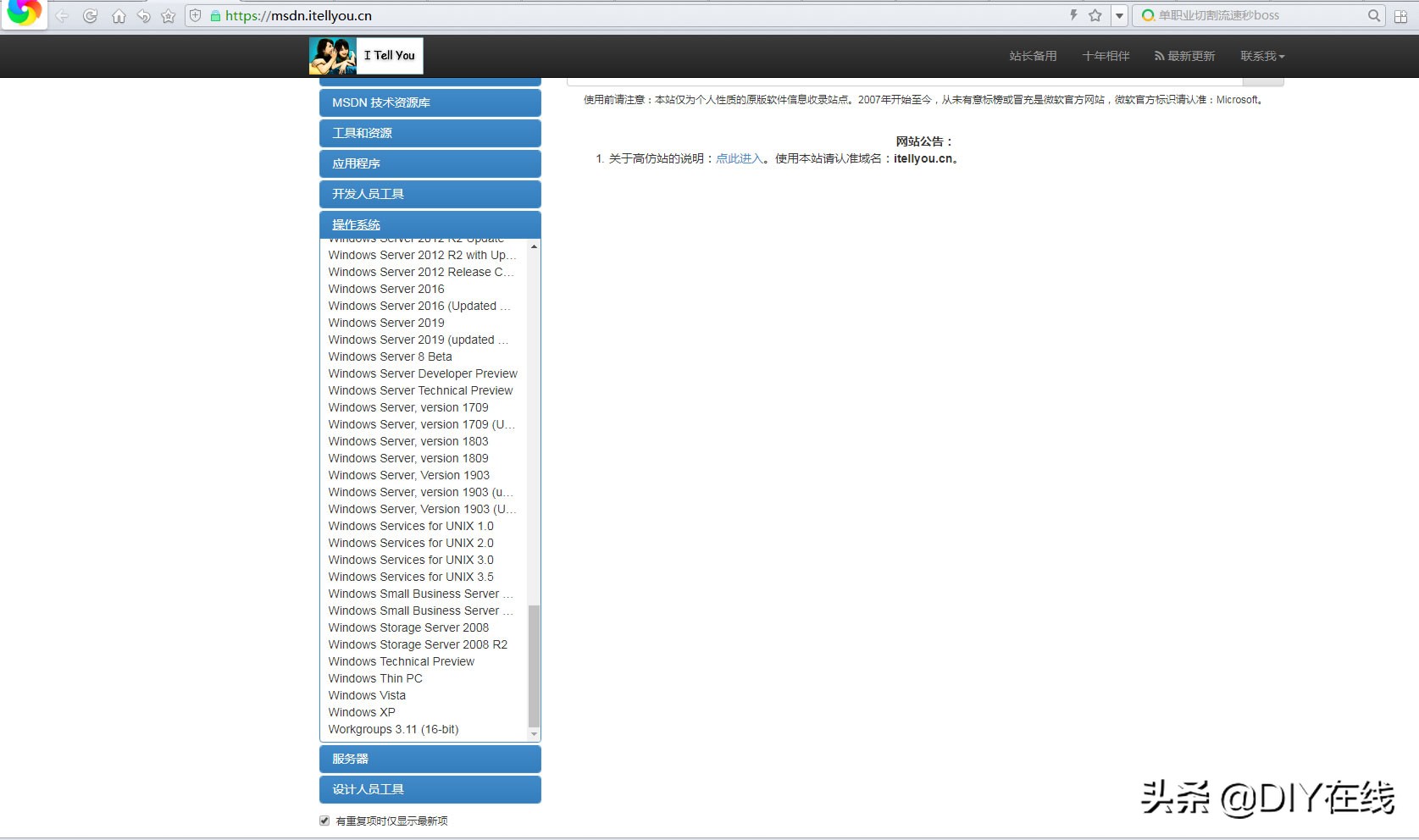Click the 点此进入 link in the announcement
This screenshot has width=1419, height=840.
(738, 158)
